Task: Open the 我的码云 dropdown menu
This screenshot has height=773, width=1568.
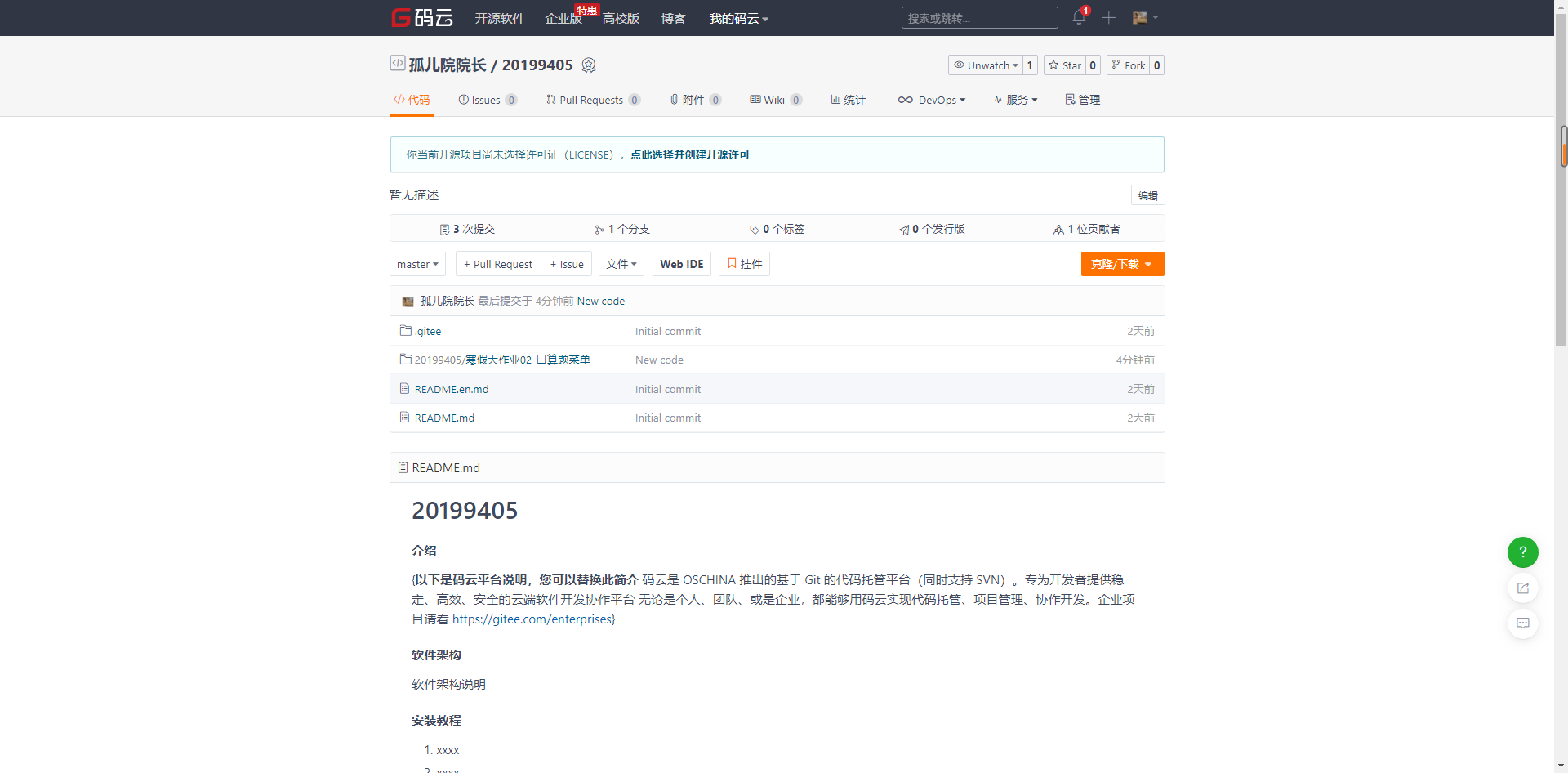Action: (738, 18)
